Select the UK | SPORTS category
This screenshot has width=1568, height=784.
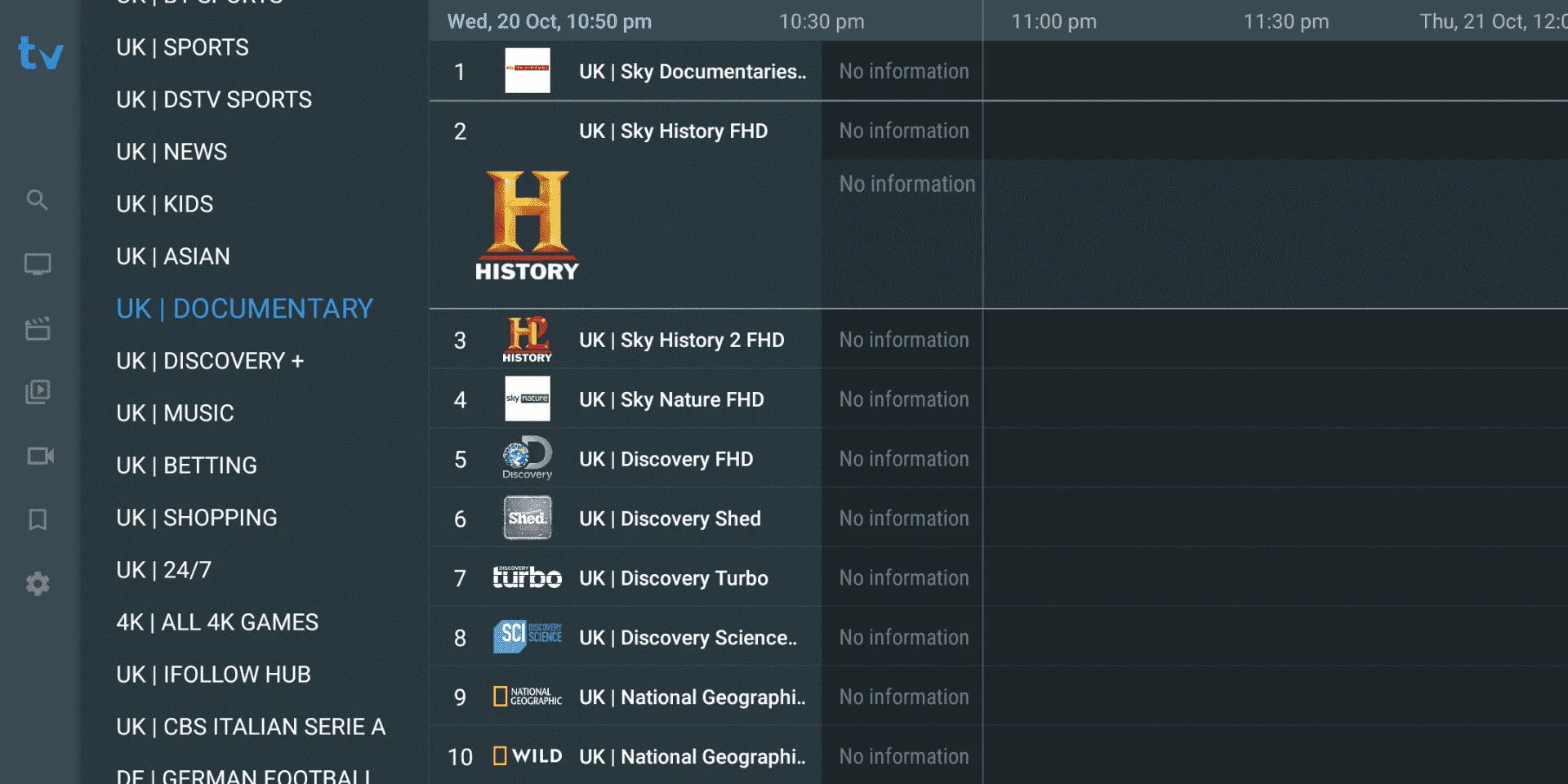[x=182, y=47]
